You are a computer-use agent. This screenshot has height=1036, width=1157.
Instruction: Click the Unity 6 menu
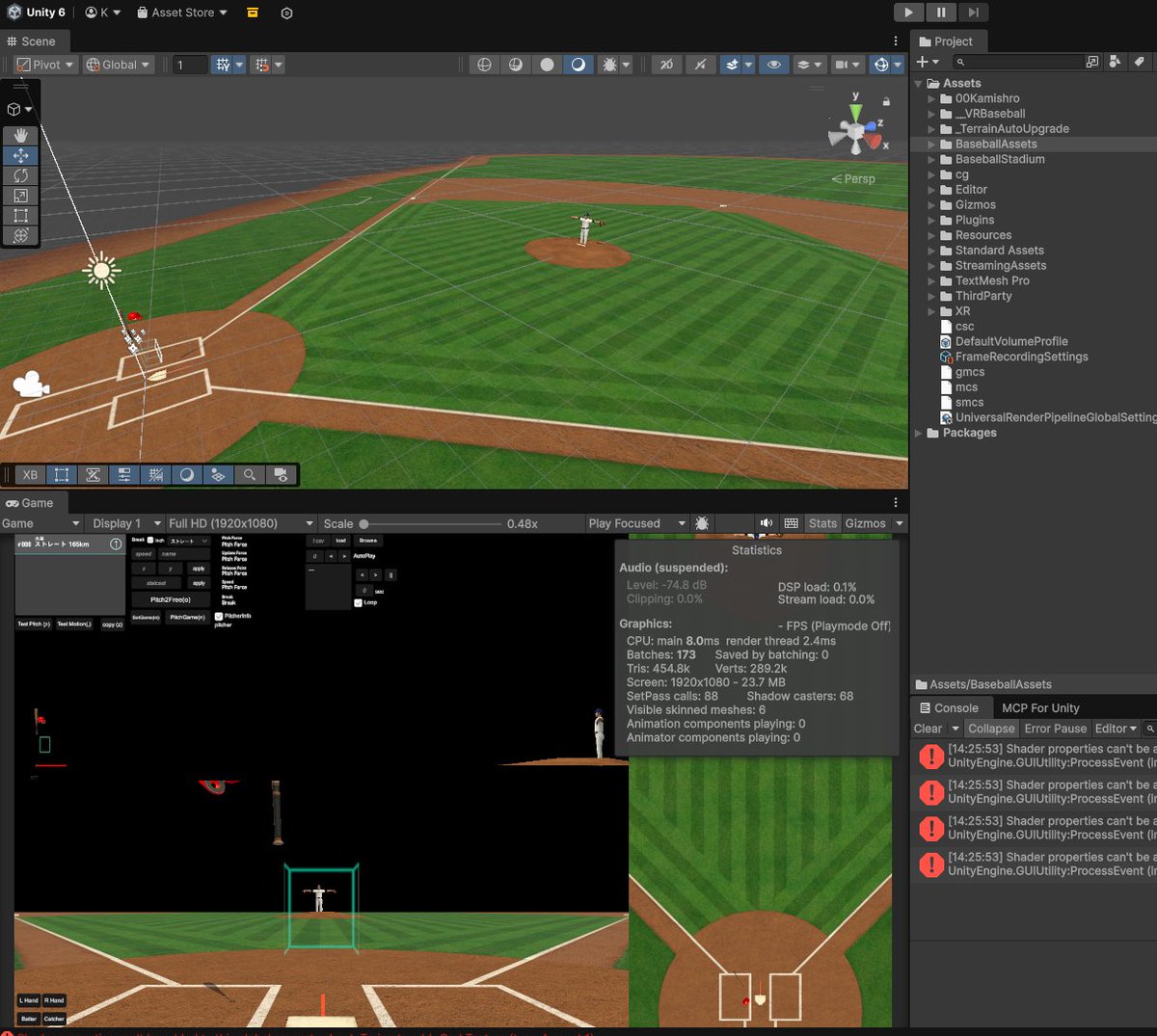pyautogui.click(x=39, y=13)
